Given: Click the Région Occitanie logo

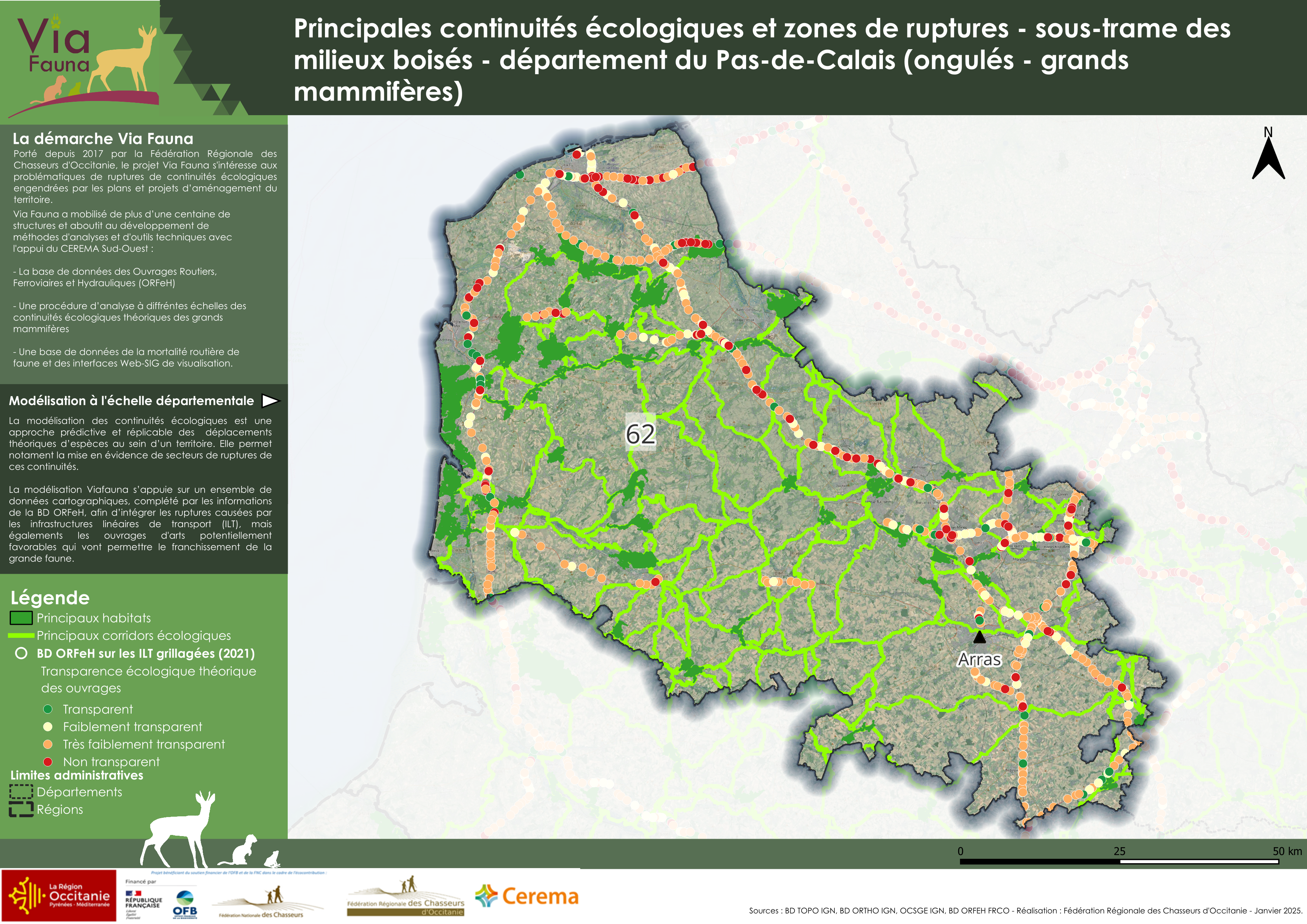Looking at the screenshot, I should pyautogui.click(x=59, y=896).
